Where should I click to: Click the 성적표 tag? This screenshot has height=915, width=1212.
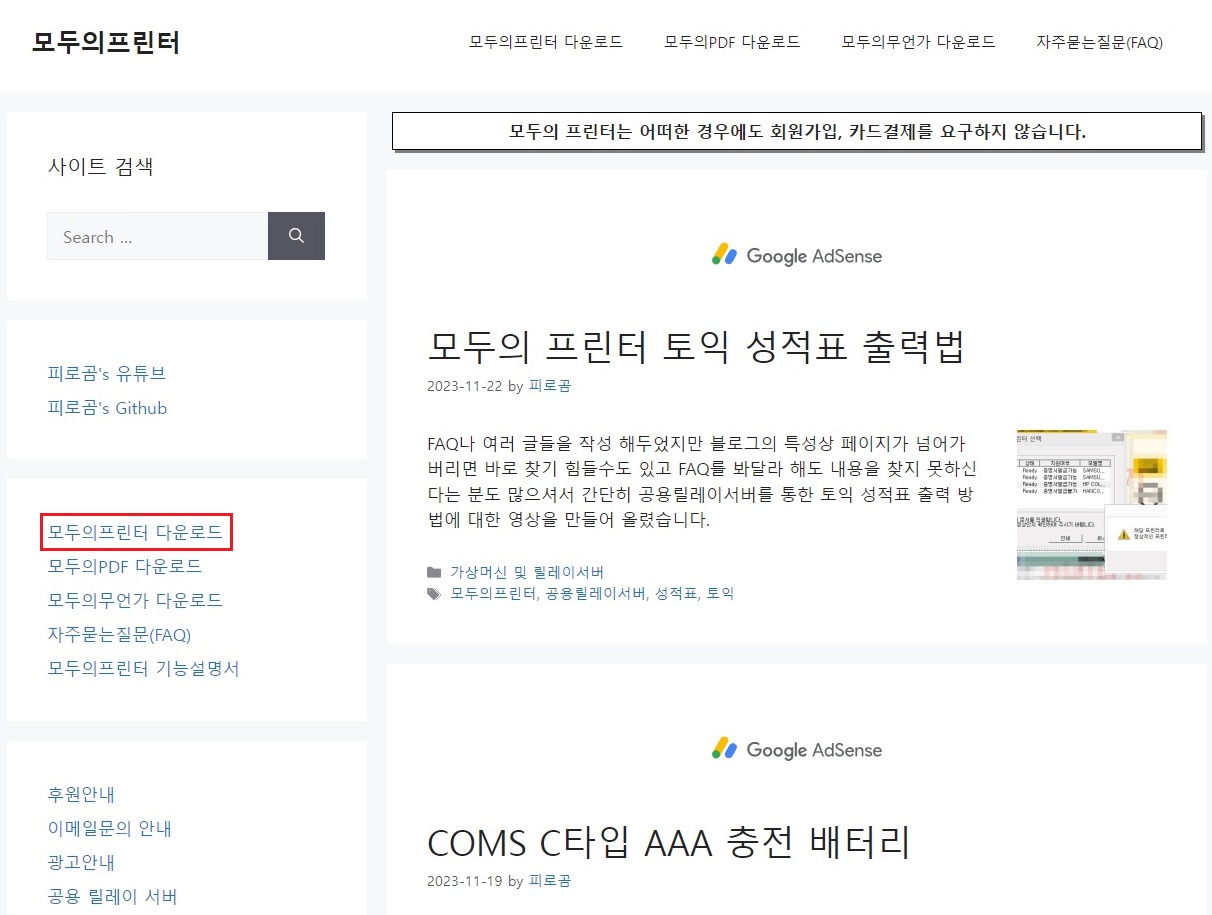click(x=676, y=593)
